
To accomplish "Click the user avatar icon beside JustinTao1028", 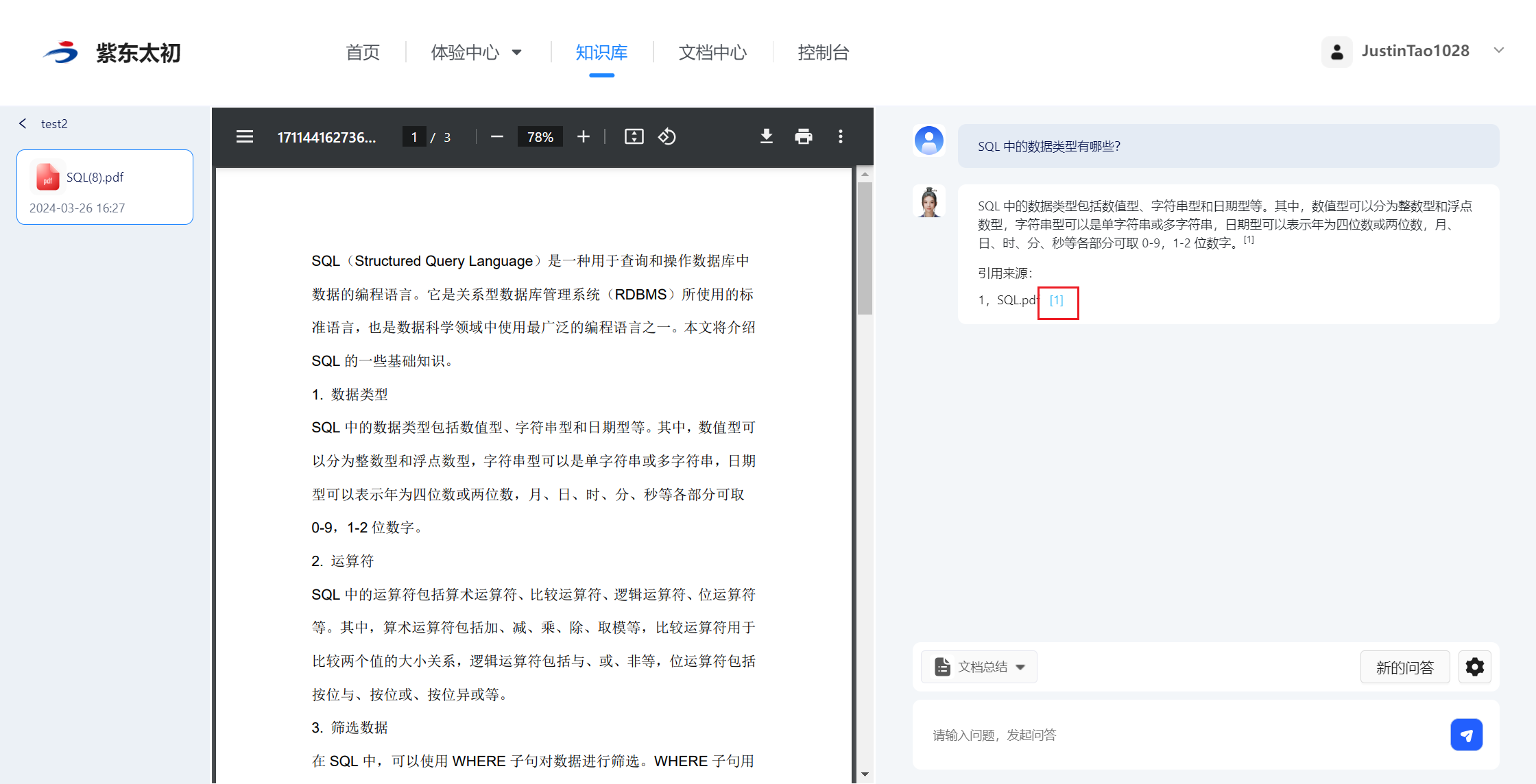I will coord(1336,51).
